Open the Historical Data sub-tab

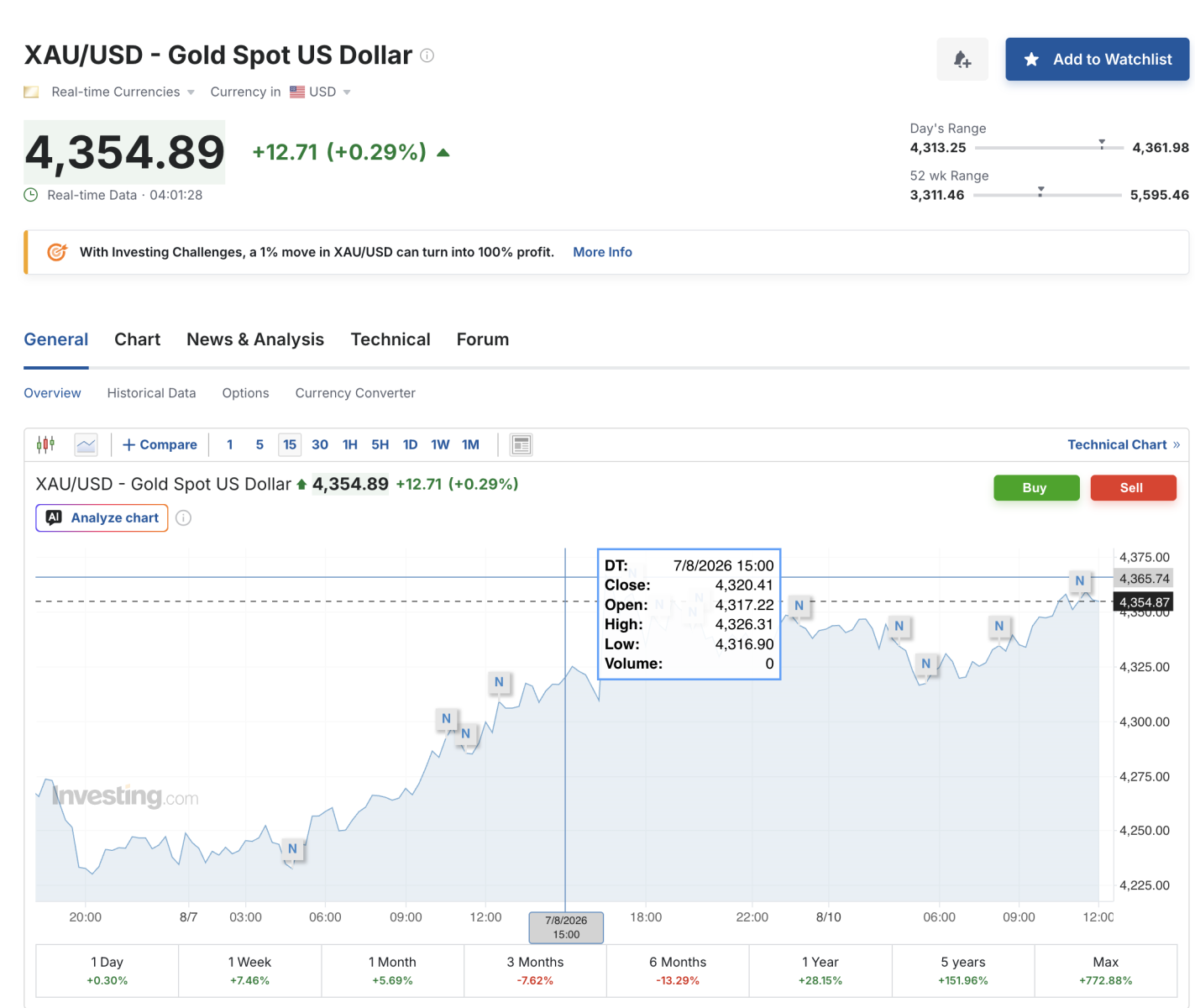pyautogui.click(x=151, y=393)
